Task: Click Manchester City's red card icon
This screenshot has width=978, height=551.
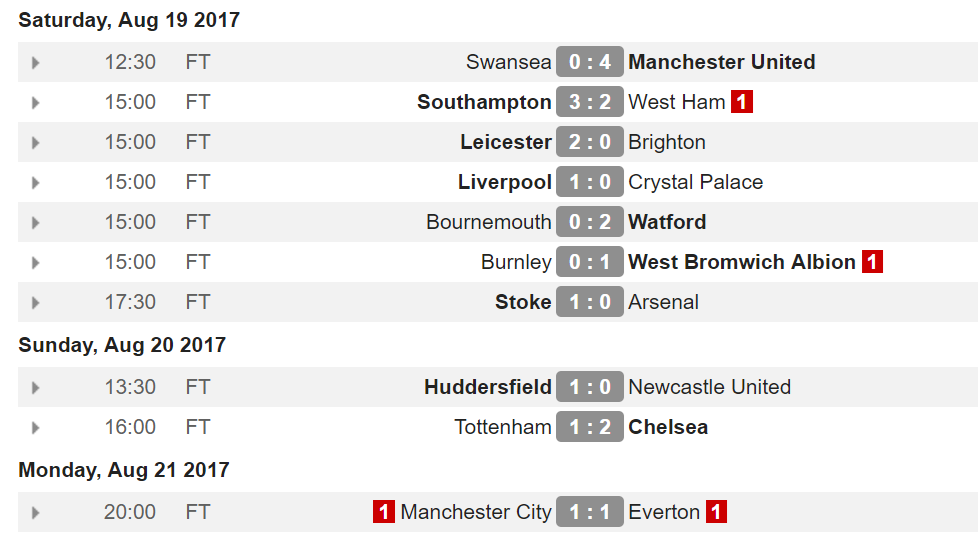Action: click(x=384, y=512)
